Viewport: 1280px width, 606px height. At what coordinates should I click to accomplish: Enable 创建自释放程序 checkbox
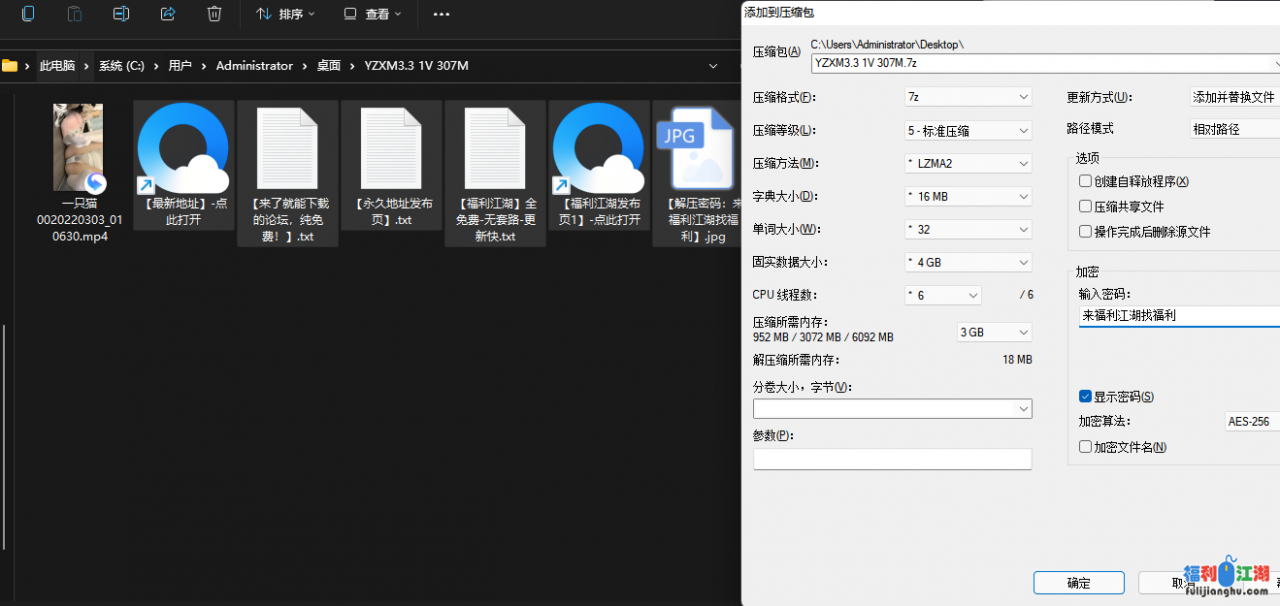pyautogui.click(x=1085, y=181)
